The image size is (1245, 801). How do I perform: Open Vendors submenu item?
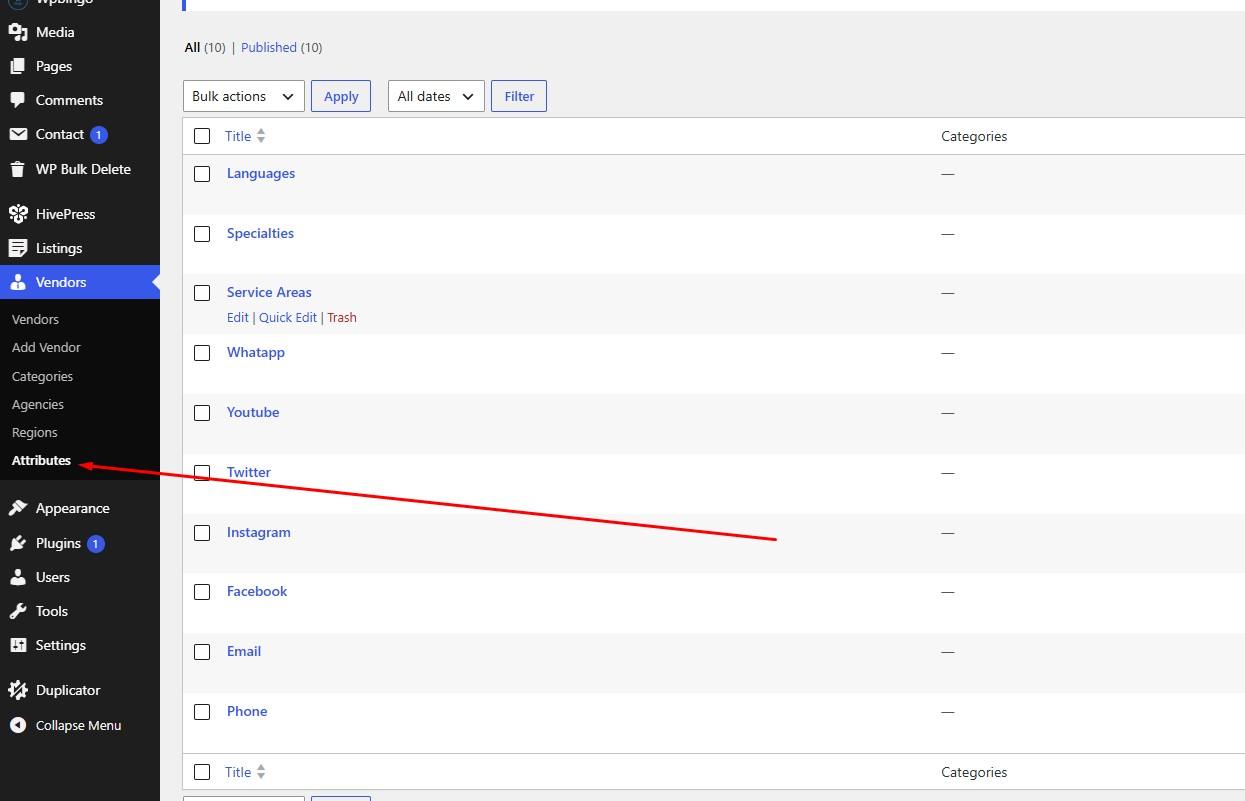click(35, 319)
